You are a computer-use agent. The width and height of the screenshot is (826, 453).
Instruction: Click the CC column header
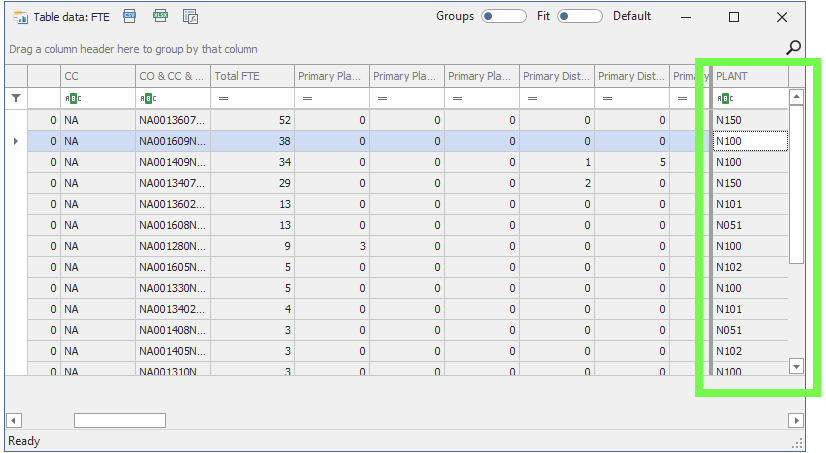pos(97,76)
